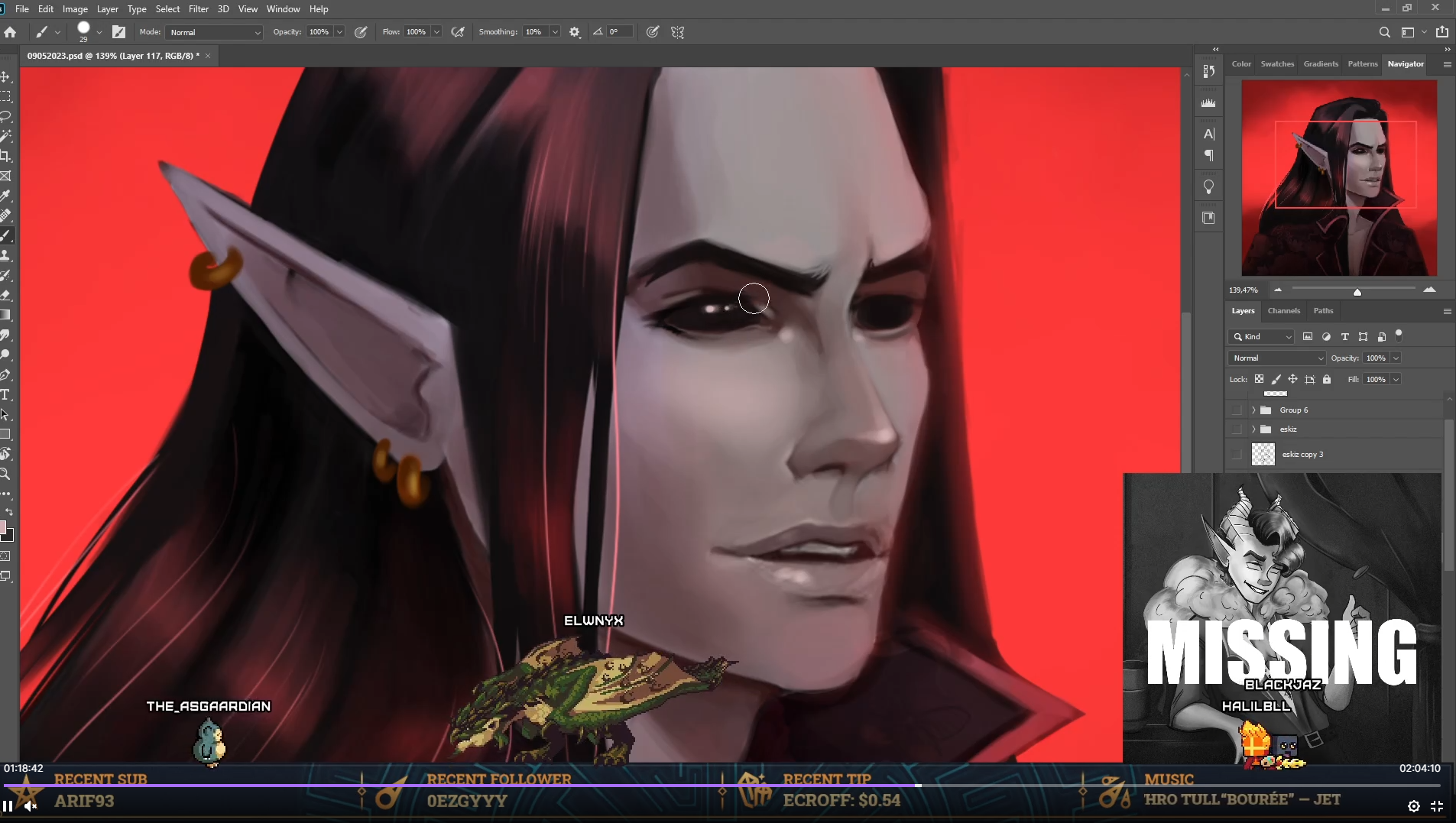Unmute the video volume icon
Image resolution: width=1456 pixels, height=823 pixels.
pyautogui.click(x=31, y=806)
